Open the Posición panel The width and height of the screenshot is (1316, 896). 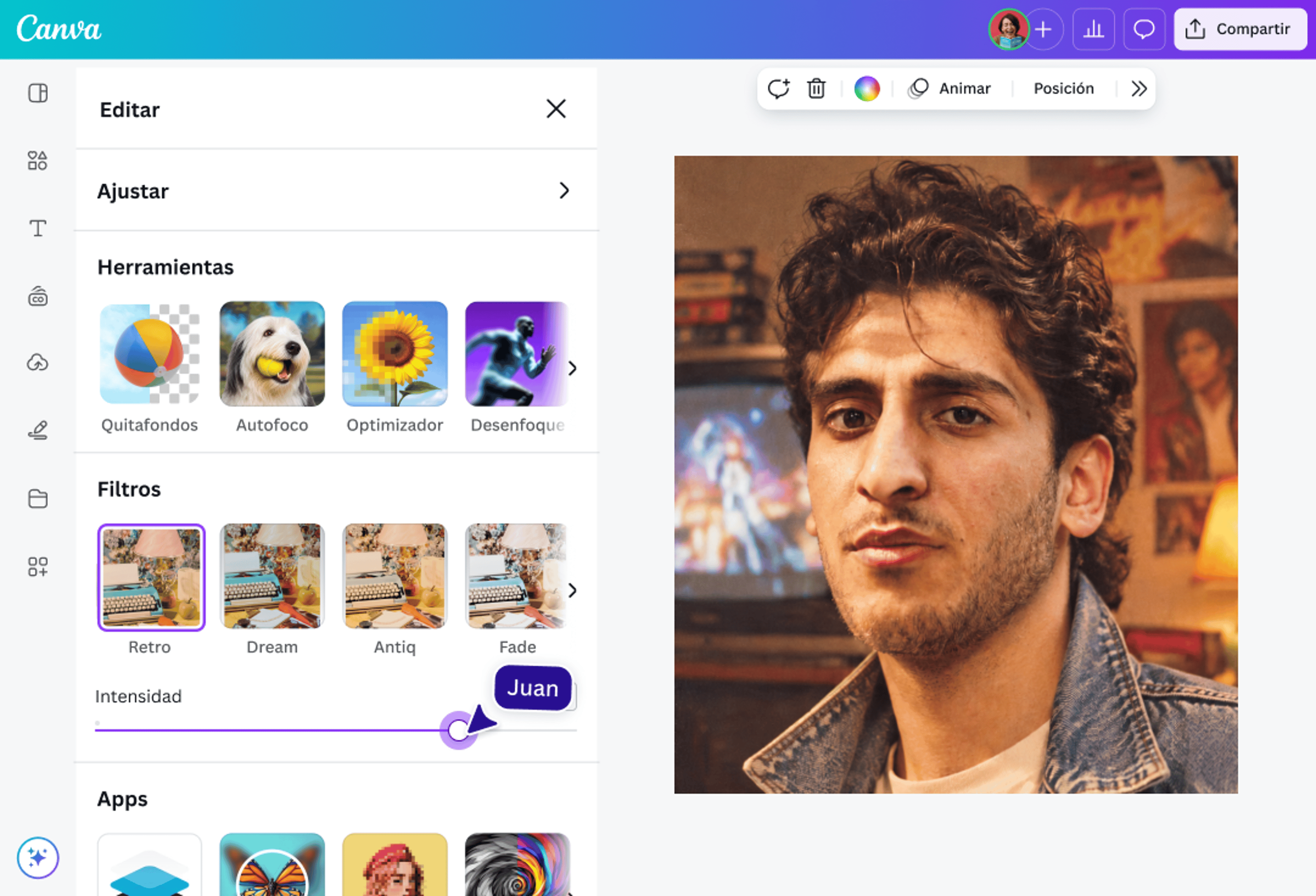coord(1063,88)
